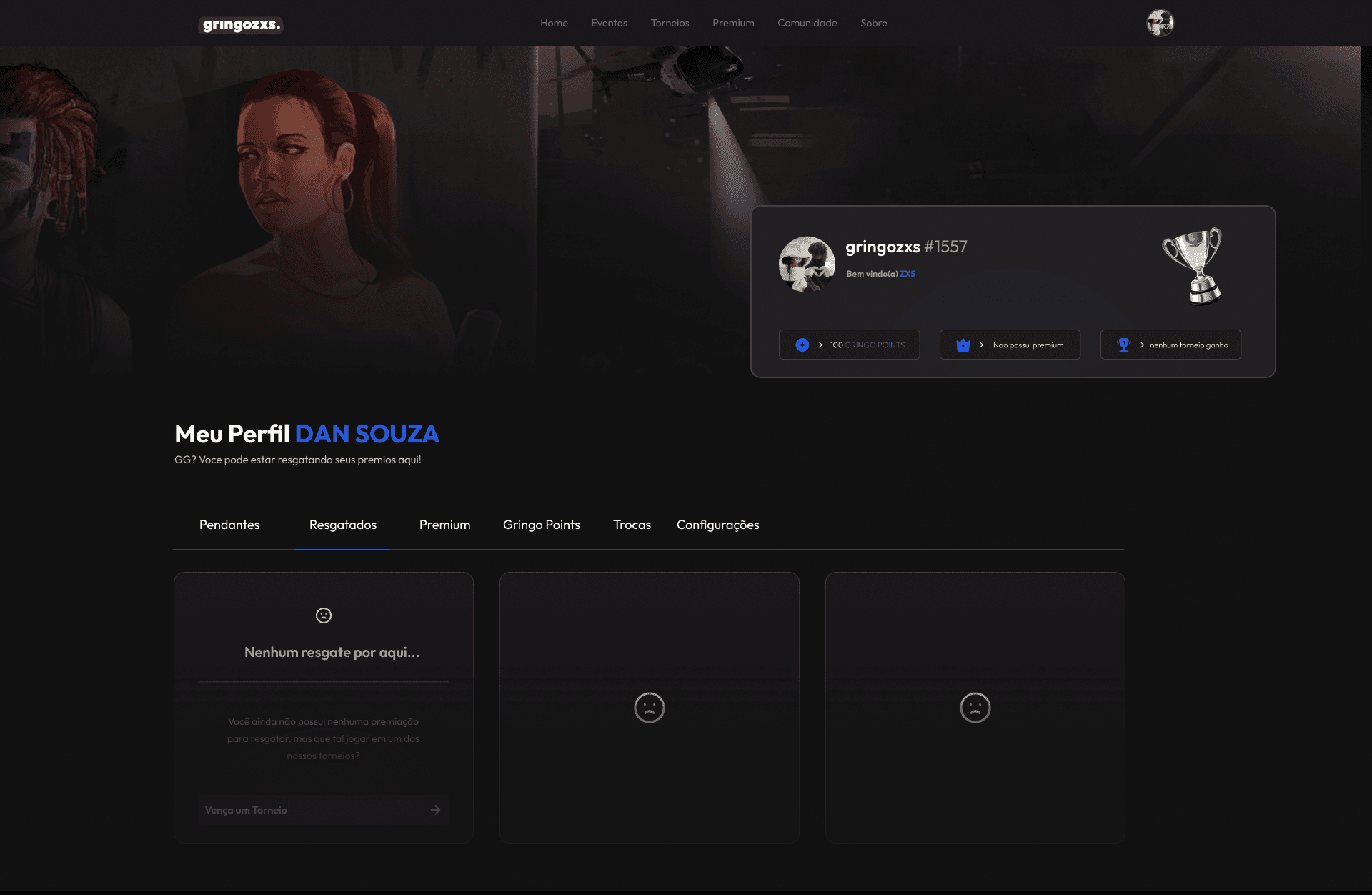
Task: Click sad face icon above 'Nenhum resgate'
Action: [323, 615]
